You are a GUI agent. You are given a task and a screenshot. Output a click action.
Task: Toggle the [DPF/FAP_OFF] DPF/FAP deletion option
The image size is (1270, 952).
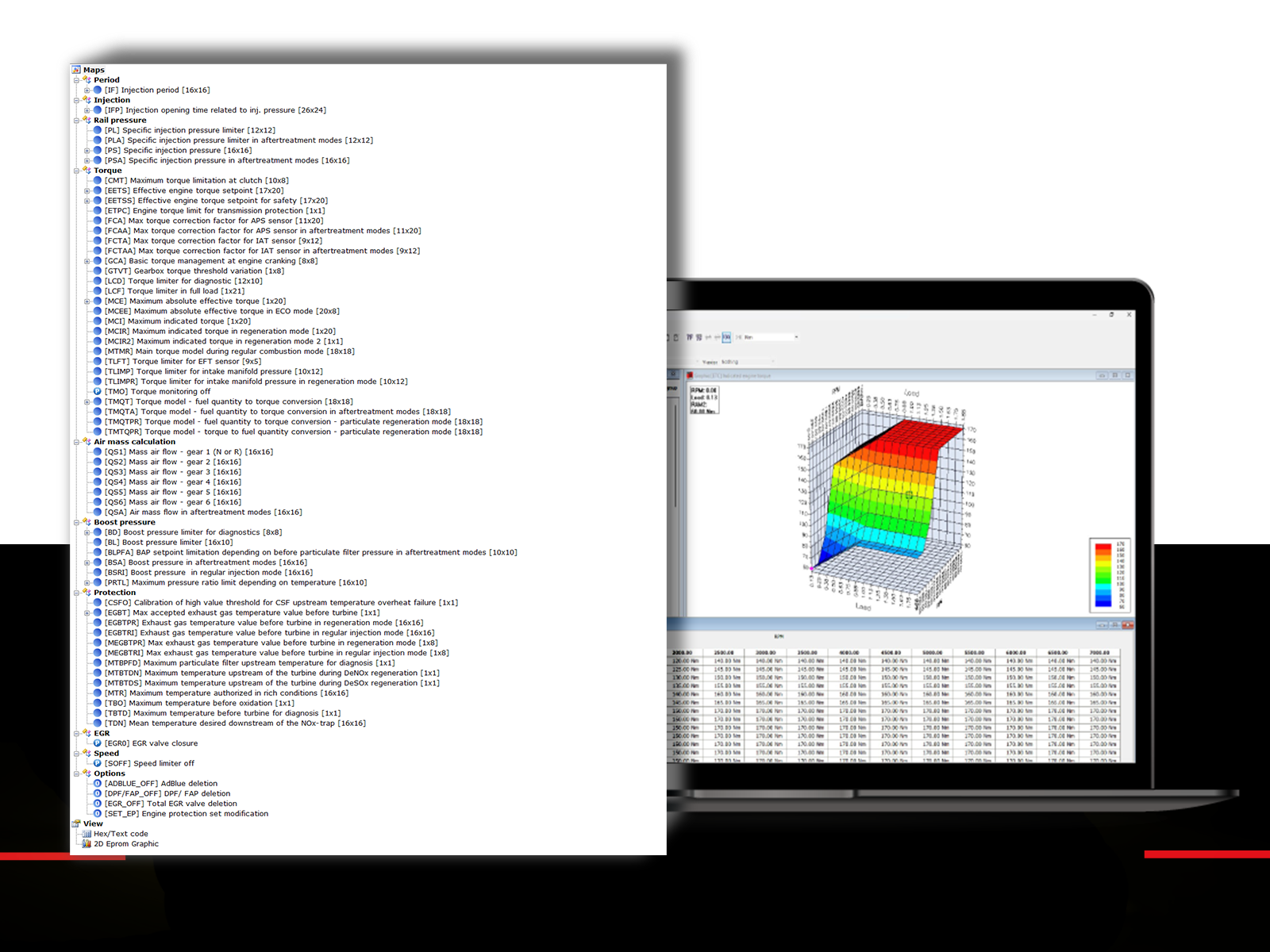pyautogui.click(x=98, y=793)
